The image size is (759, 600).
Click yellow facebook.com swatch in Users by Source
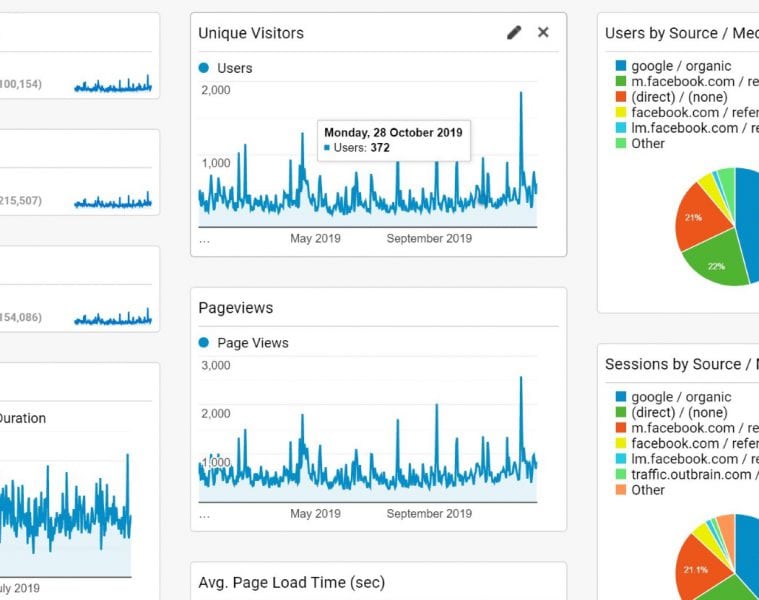(621, 113)
